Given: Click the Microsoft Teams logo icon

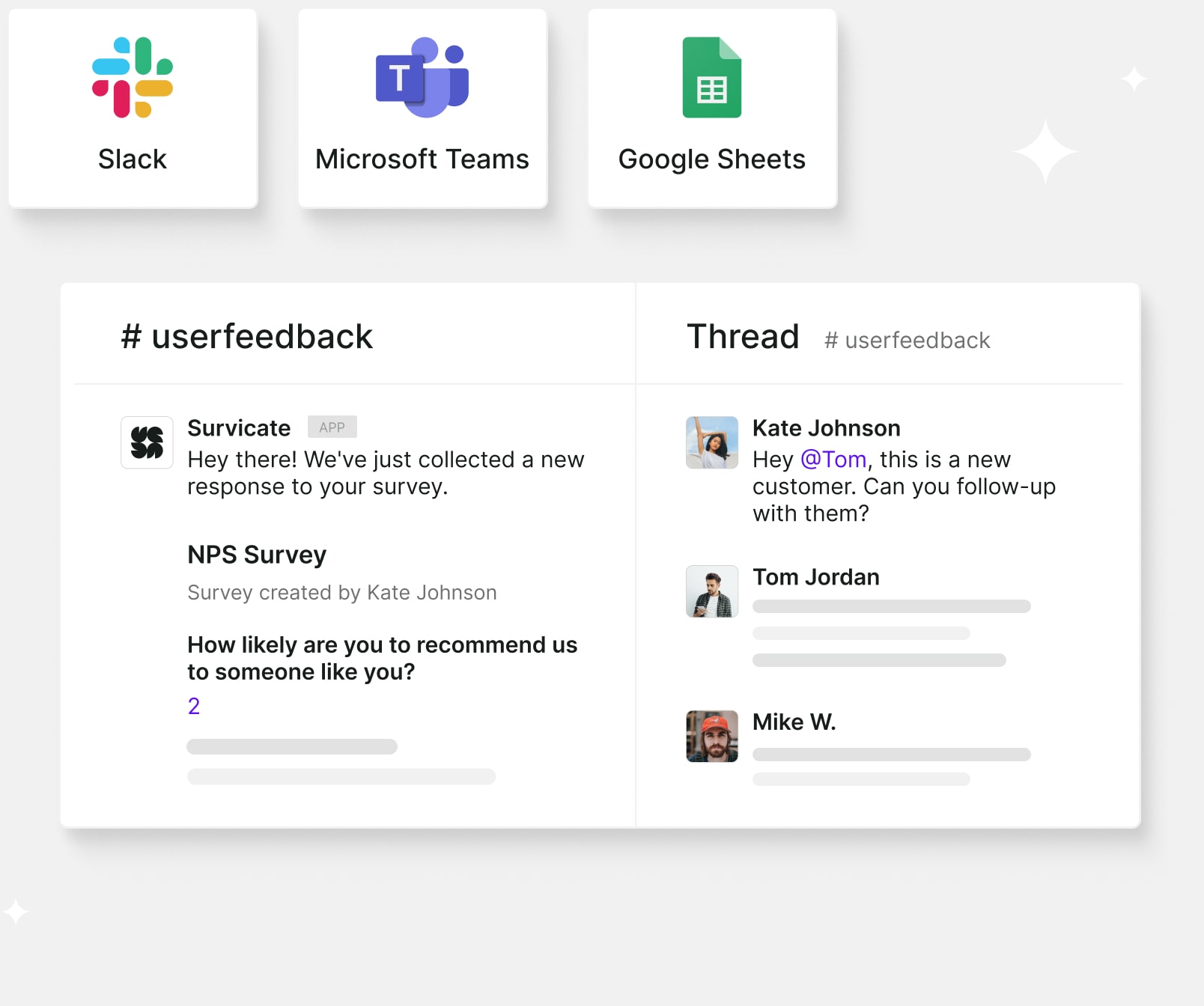Looking at the screenshot, I should pyautogui.click(x=422, y=77).
